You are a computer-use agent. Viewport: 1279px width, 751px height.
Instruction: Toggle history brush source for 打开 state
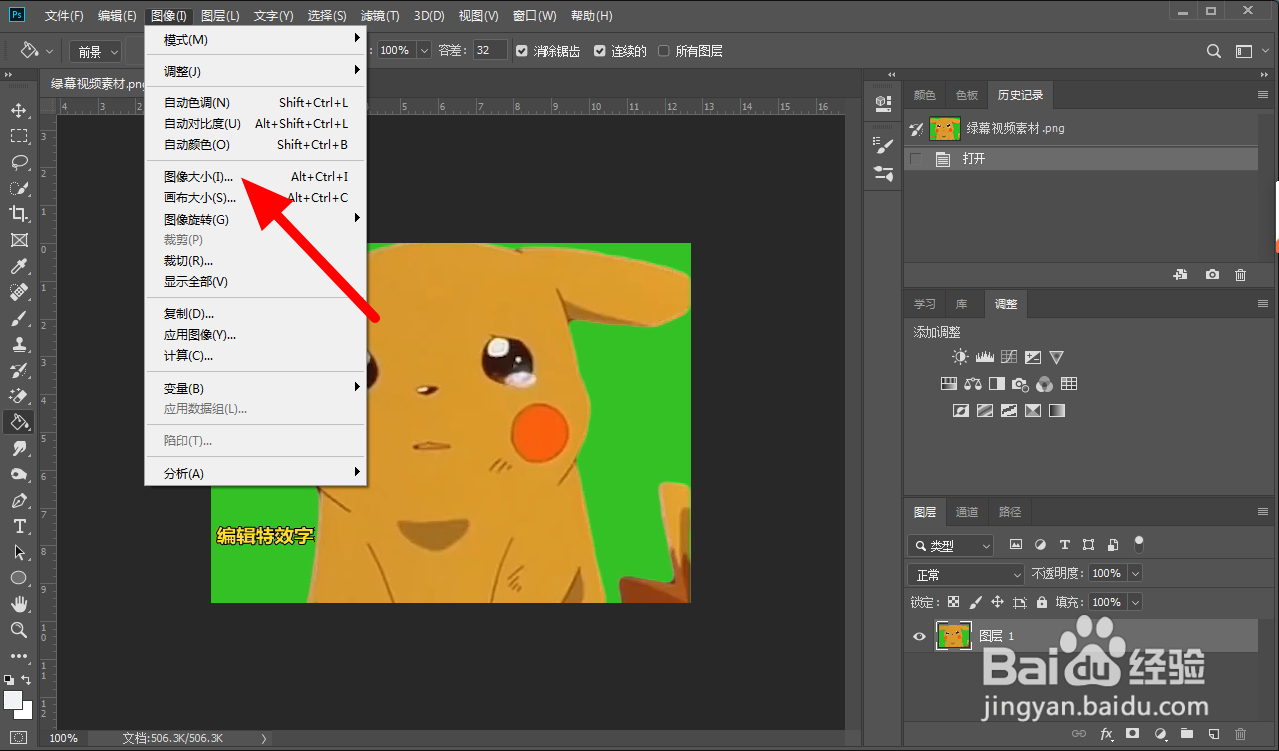(x=917, y=159)
